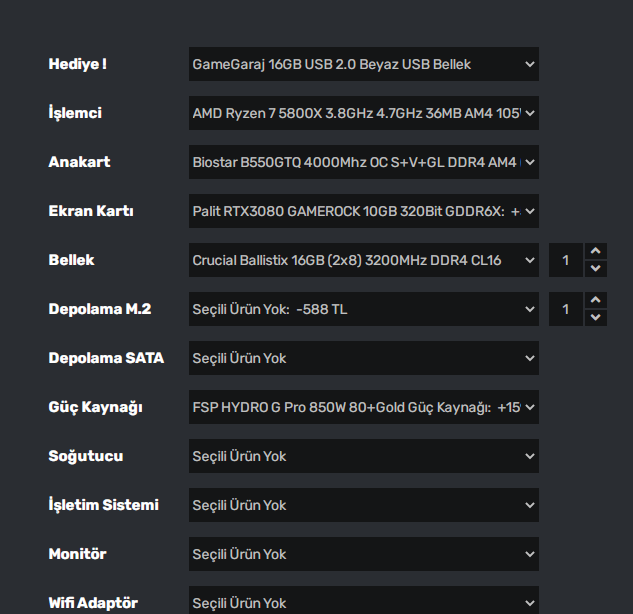Open the Depolama SATA dropdown
Image resolution: width=633 pixels, height=614 pixels.
pos(363,358)
